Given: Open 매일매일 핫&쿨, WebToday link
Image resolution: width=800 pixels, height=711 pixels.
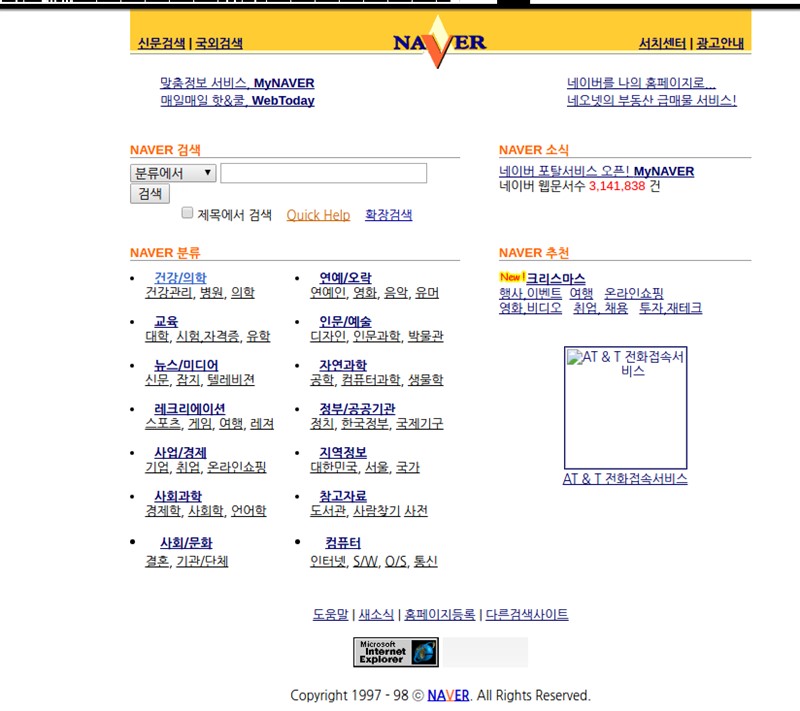Looking at the screenshot, I should pos(237,100).
